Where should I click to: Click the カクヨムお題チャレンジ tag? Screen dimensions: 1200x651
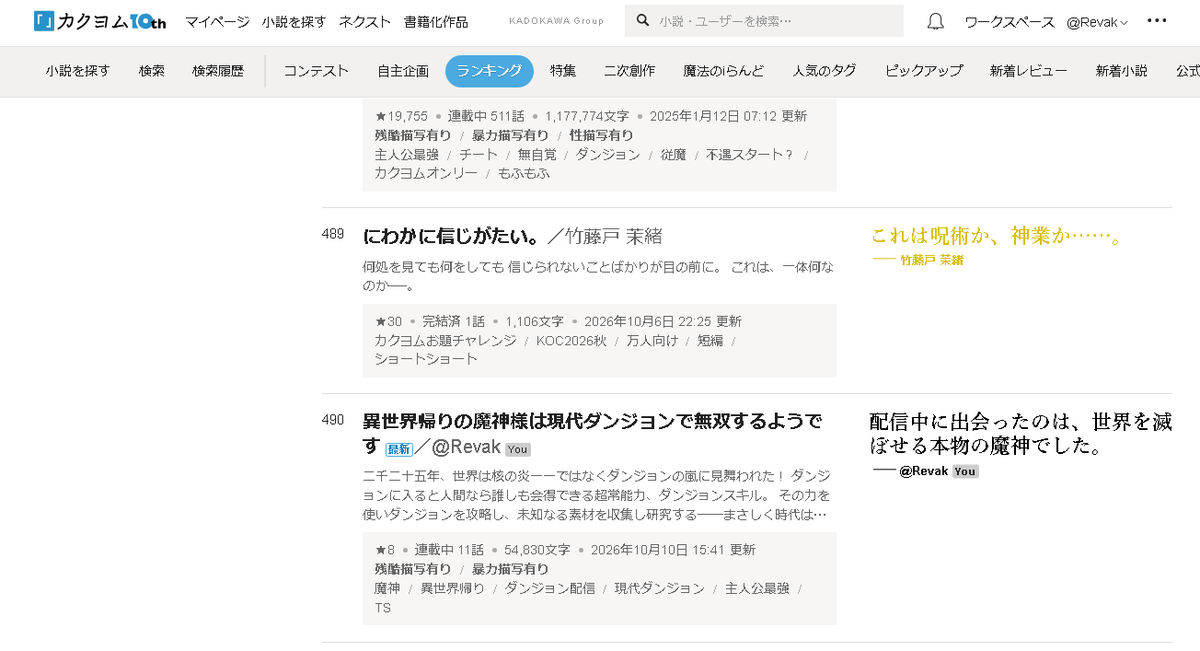(x=445, y=340)
